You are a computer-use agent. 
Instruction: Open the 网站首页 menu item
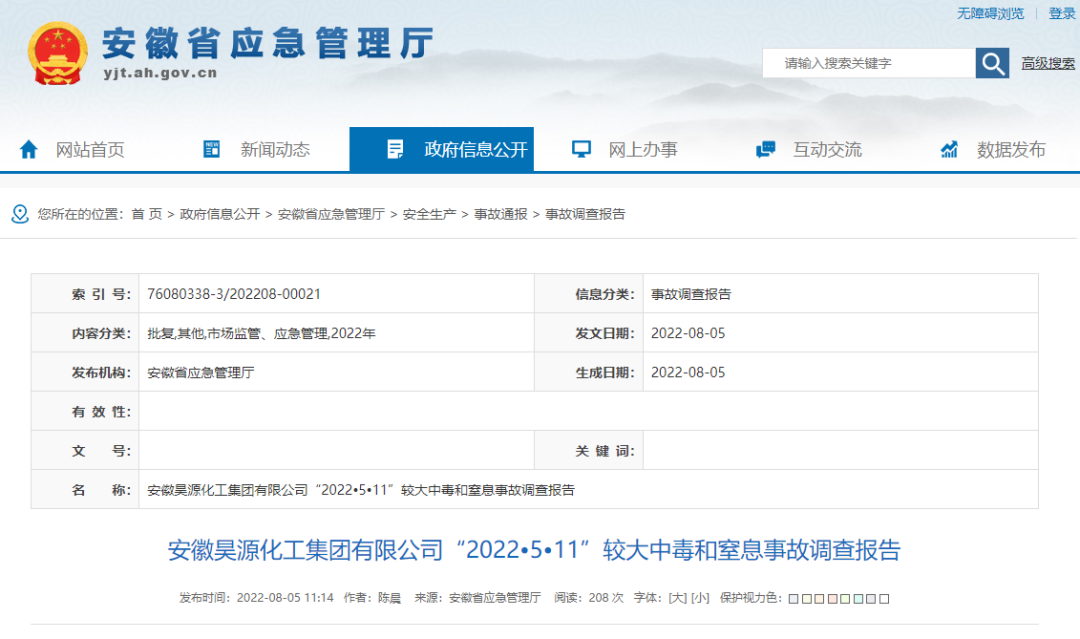click(90, 149)
